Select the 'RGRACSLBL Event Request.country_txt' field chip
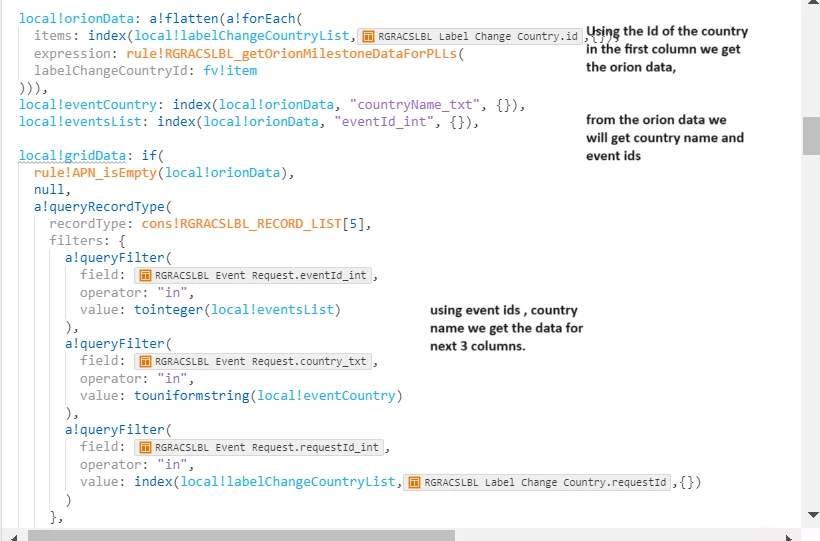 (x=253, y=361)
